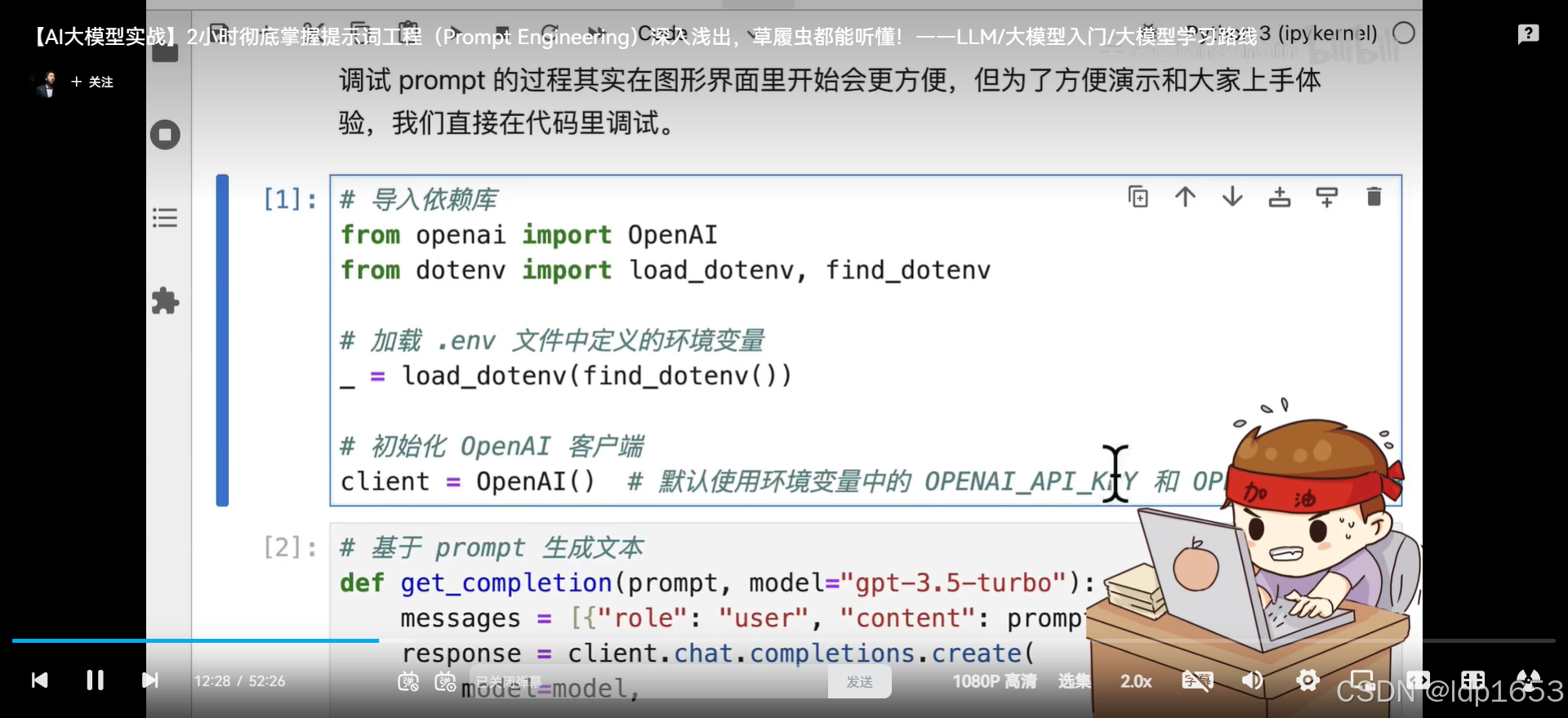Insert a cell above cell [1]
The height and width of the screenshot is (718, 1568).
coord(1280,197)
